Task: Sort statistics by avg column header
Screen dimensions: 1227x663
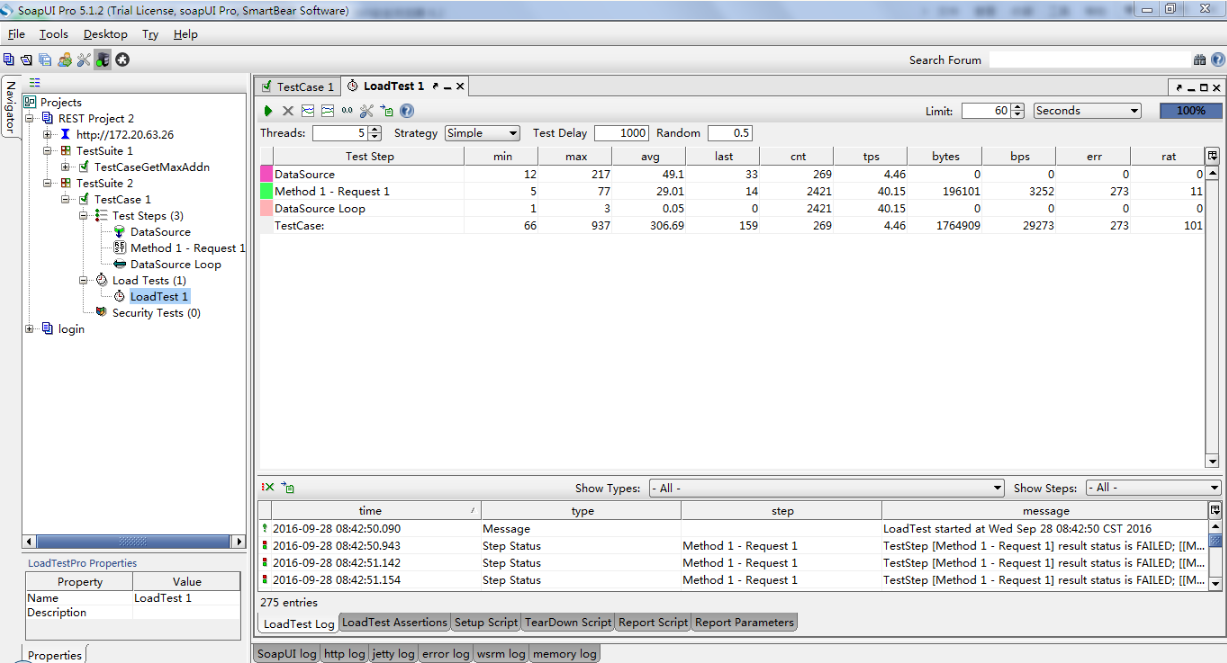Action: click(x=650, y=156)
